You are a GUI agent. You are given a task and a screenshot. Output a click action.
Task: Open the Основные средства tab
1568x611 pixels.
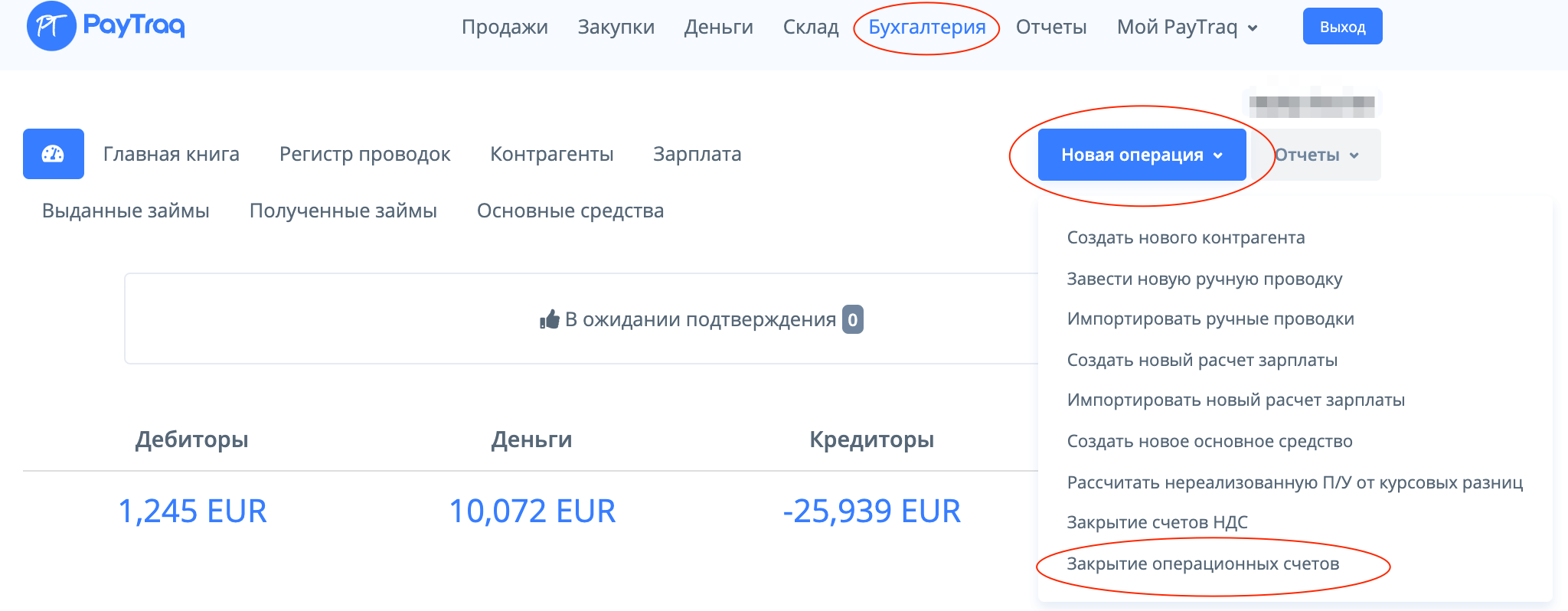point(570,211)
